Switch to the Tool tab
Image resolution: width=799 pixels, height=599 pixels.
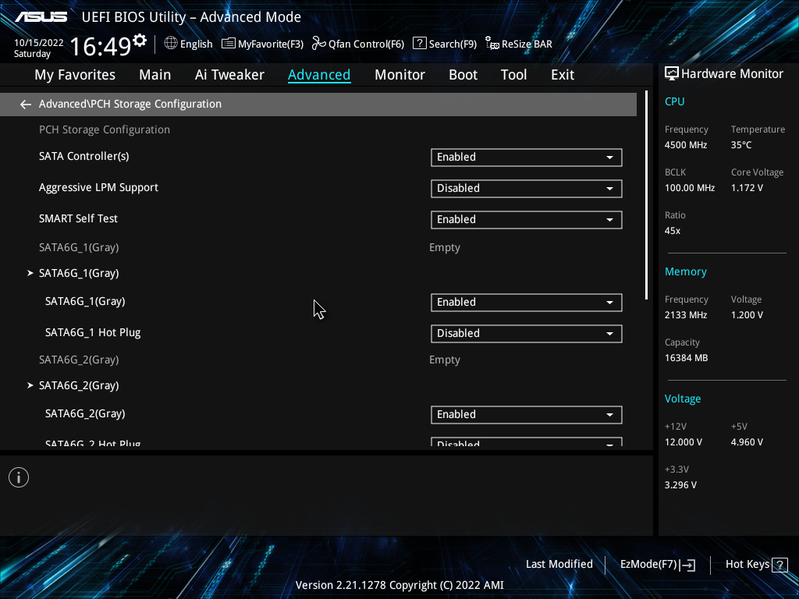pos(514,75)
